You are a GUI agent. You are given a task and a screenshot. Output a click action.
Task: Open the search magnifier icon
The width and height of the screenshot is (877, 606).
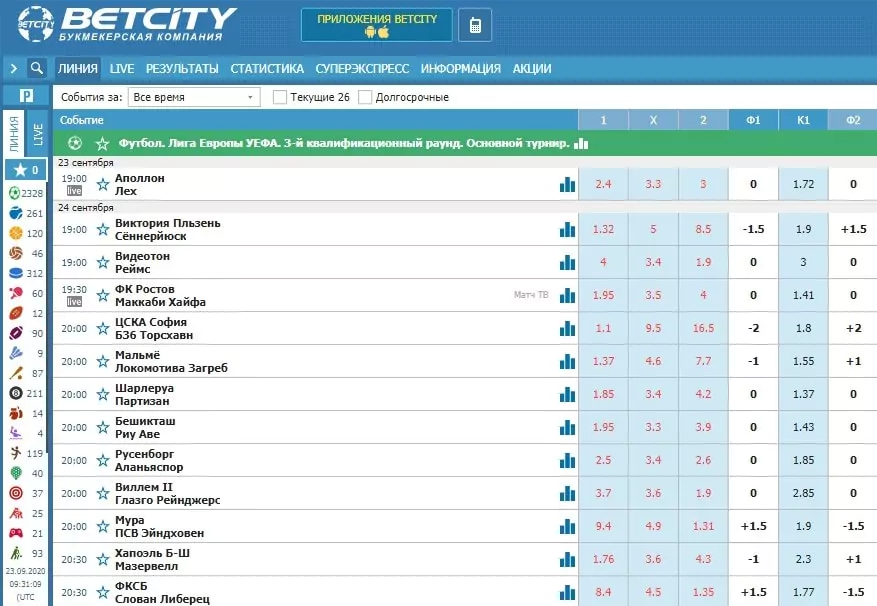37,68
